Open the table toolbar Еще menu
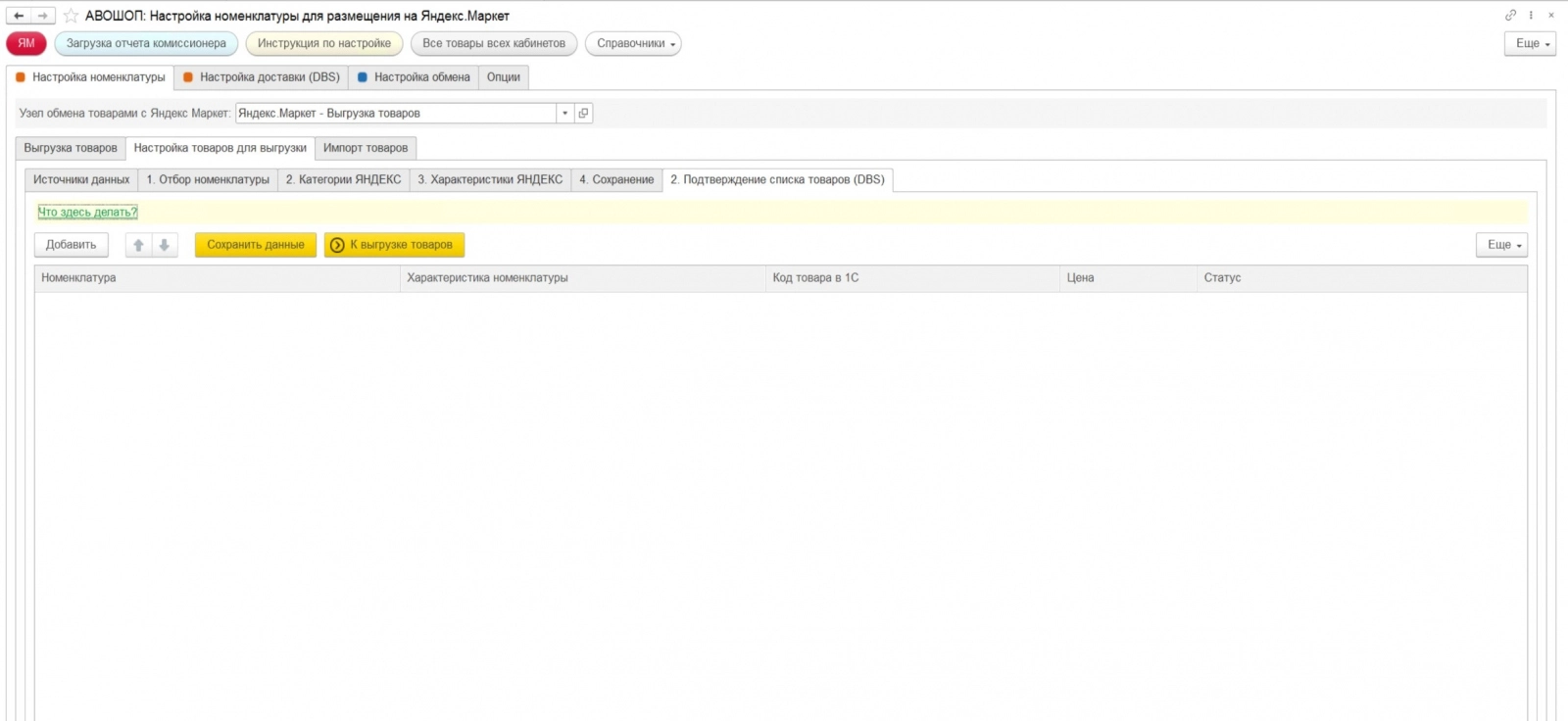The width and height of the screenshot is (1568, 721). 1501,245
